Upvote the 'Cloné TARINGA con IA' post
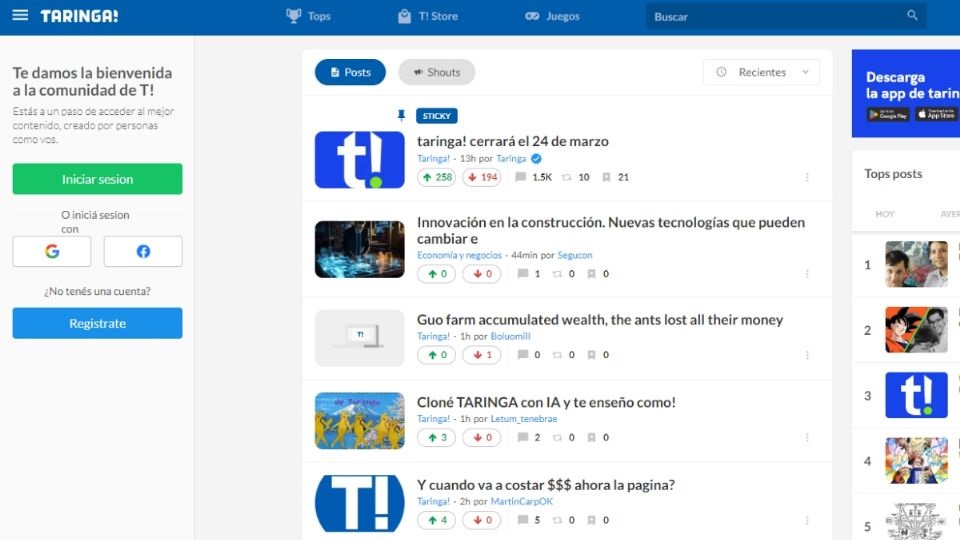The width and height of the screenshot is (960, 540). click(x=437, y=437)
